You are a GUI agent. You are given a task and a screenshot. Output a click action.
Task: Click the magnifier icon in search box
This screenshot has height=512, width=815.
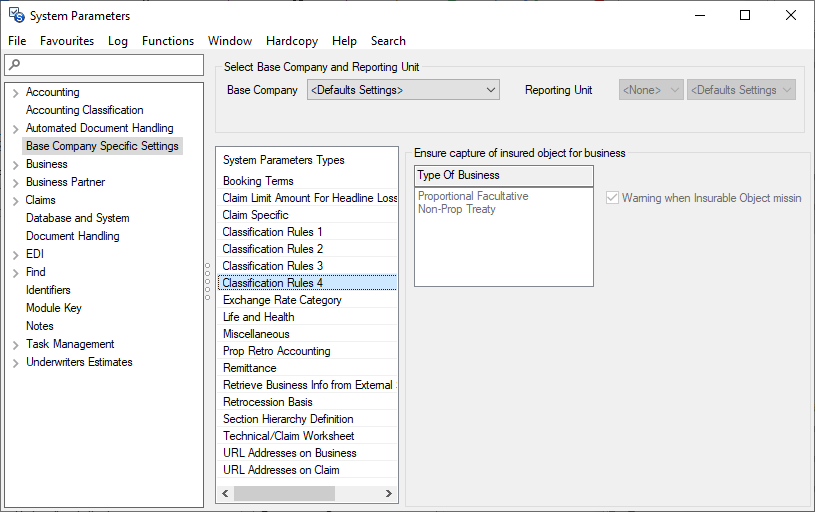pyautogui.click(x=14, y=65)
